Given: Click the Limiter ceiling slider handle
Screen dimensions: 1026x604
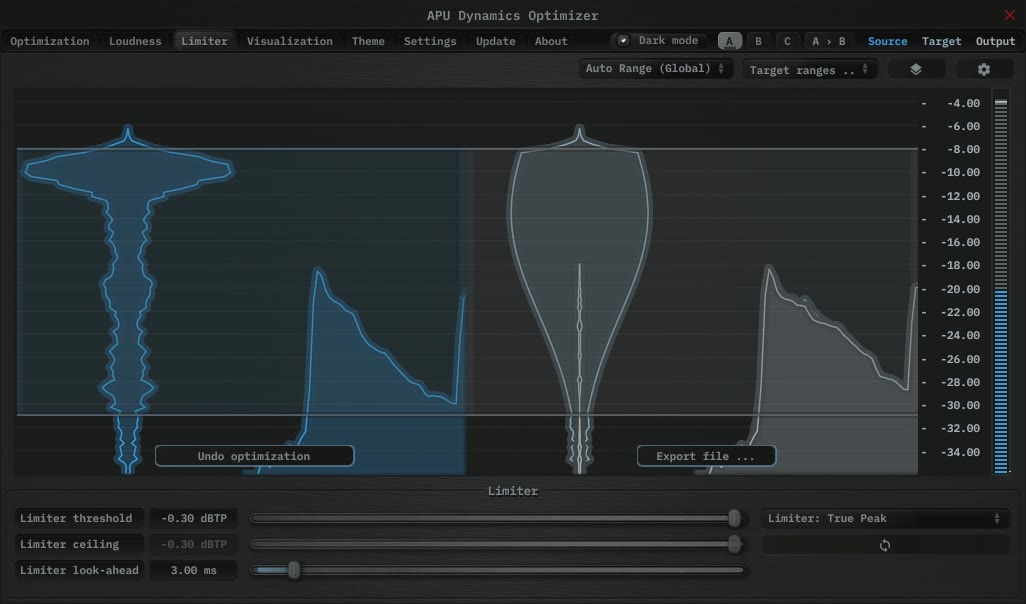Looking at the screenshot, I should (x=734, y=544).
